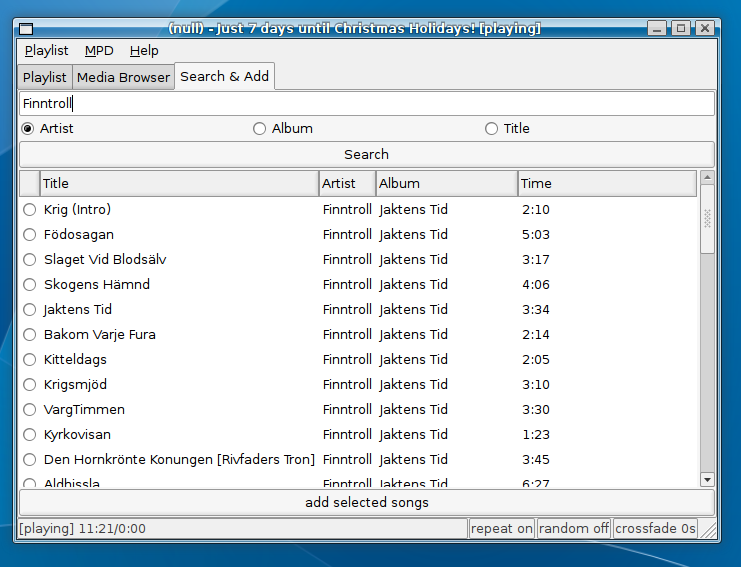Image resolution: width=741 pixels, height=567 pixels.
Task: Sort results by Artist column header
Action: (347, 183)
